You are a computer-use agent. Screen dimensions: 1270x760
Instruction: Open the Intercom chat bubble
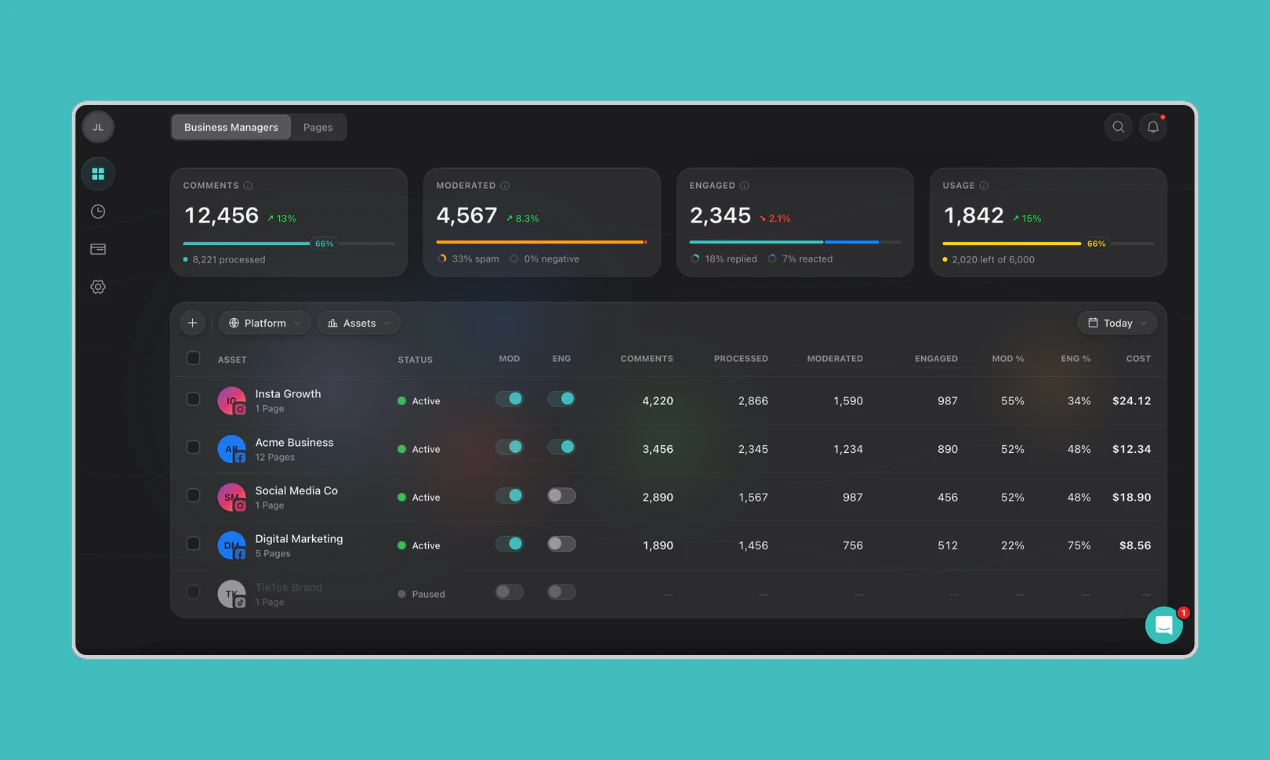(x=1163, y=624)
